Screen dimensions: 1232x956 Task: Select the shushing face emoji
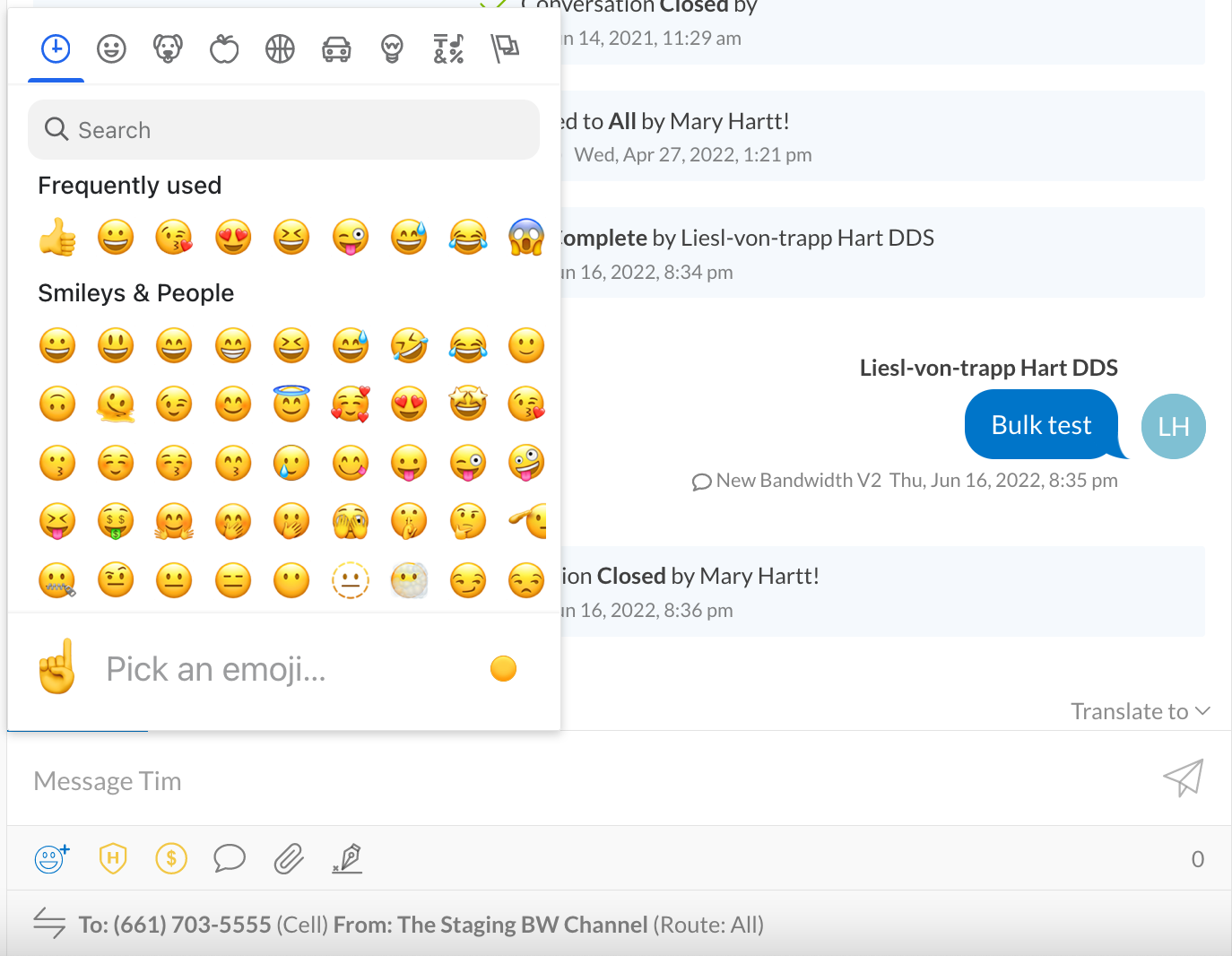click(409, 521)
